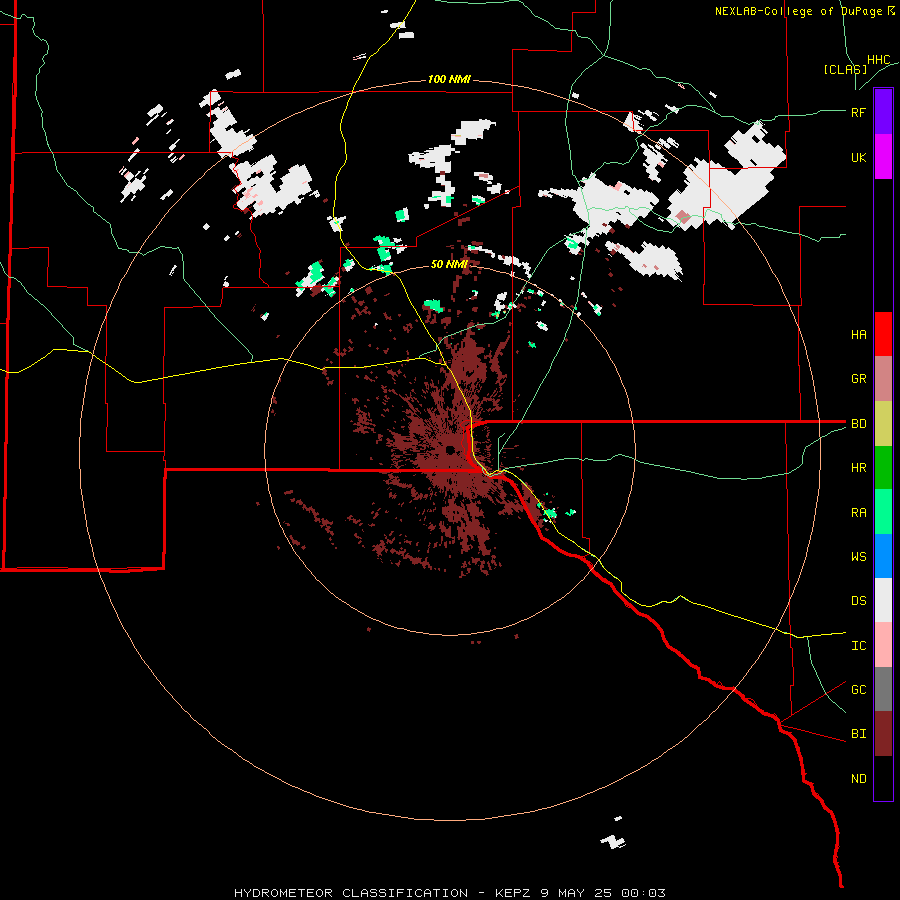Click the HA red legend swatch
This screenshot has height=900, width=900.
[883, 334]
